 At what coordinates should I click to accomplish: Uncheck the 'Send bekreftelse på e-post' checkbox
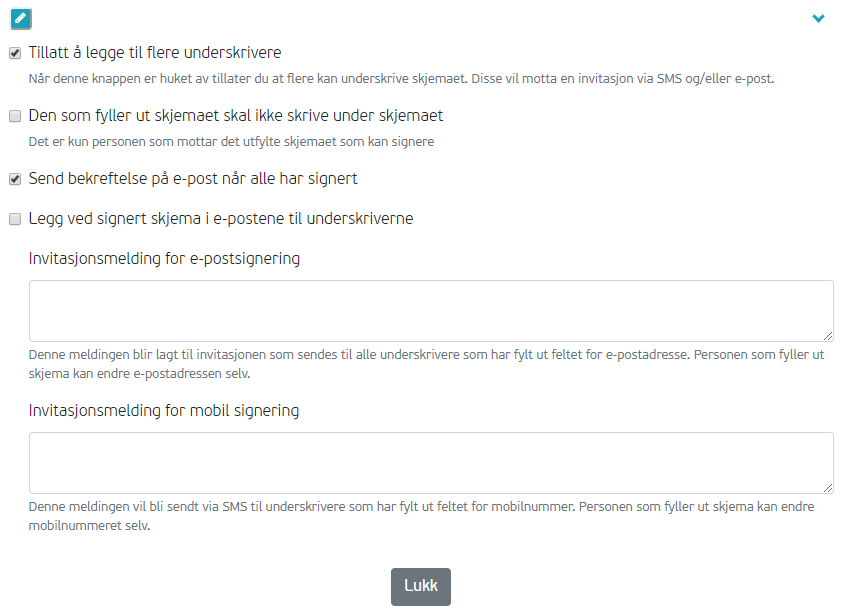click(x=15, y=179)
